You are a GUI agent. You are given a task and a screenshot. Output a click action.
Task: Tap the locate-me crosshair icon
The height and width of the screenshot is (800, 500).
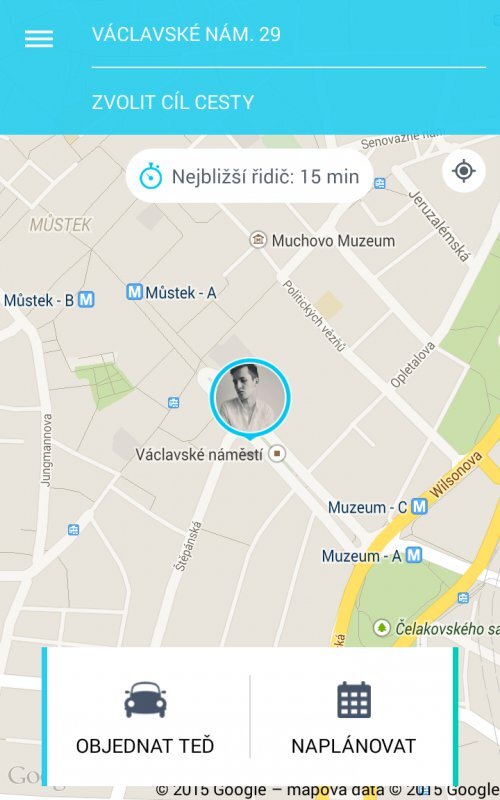pyautogui.click(x=463, y=171)
